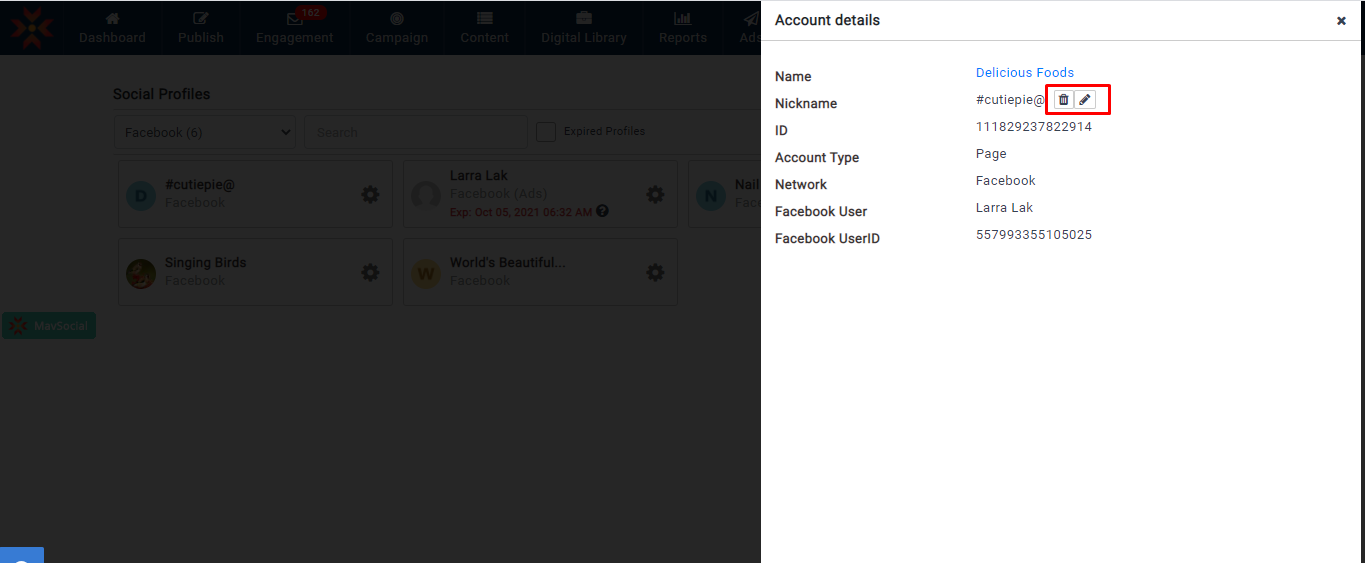Screen dimensions: 1365x563
Task: Click the MavSocial side tab button
Action: pos(49,326)
